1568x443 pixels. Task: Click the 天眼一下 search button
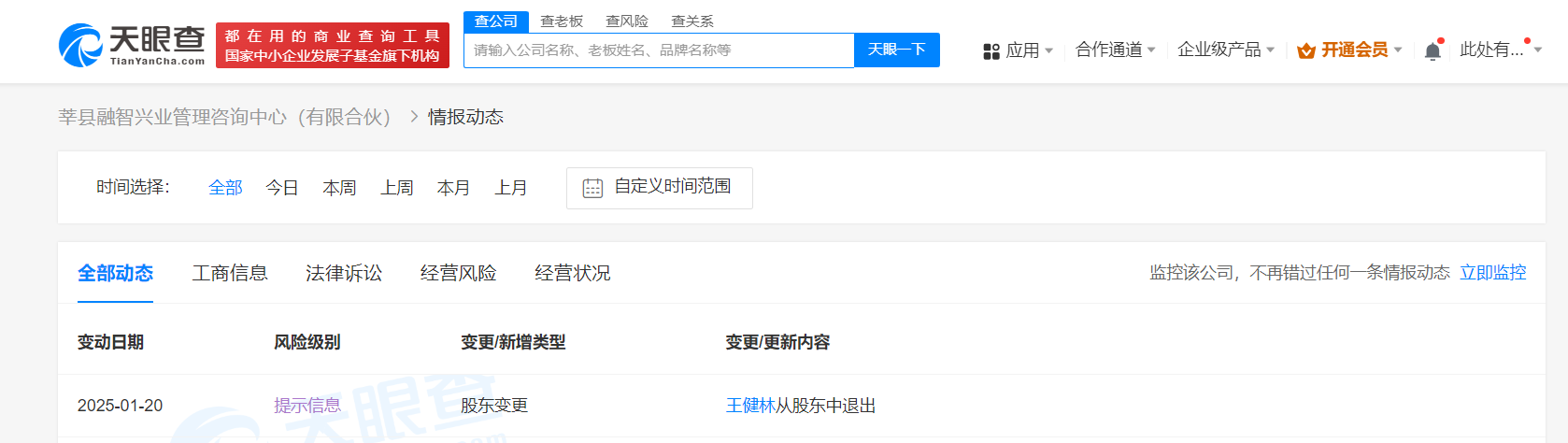point(897,50)
